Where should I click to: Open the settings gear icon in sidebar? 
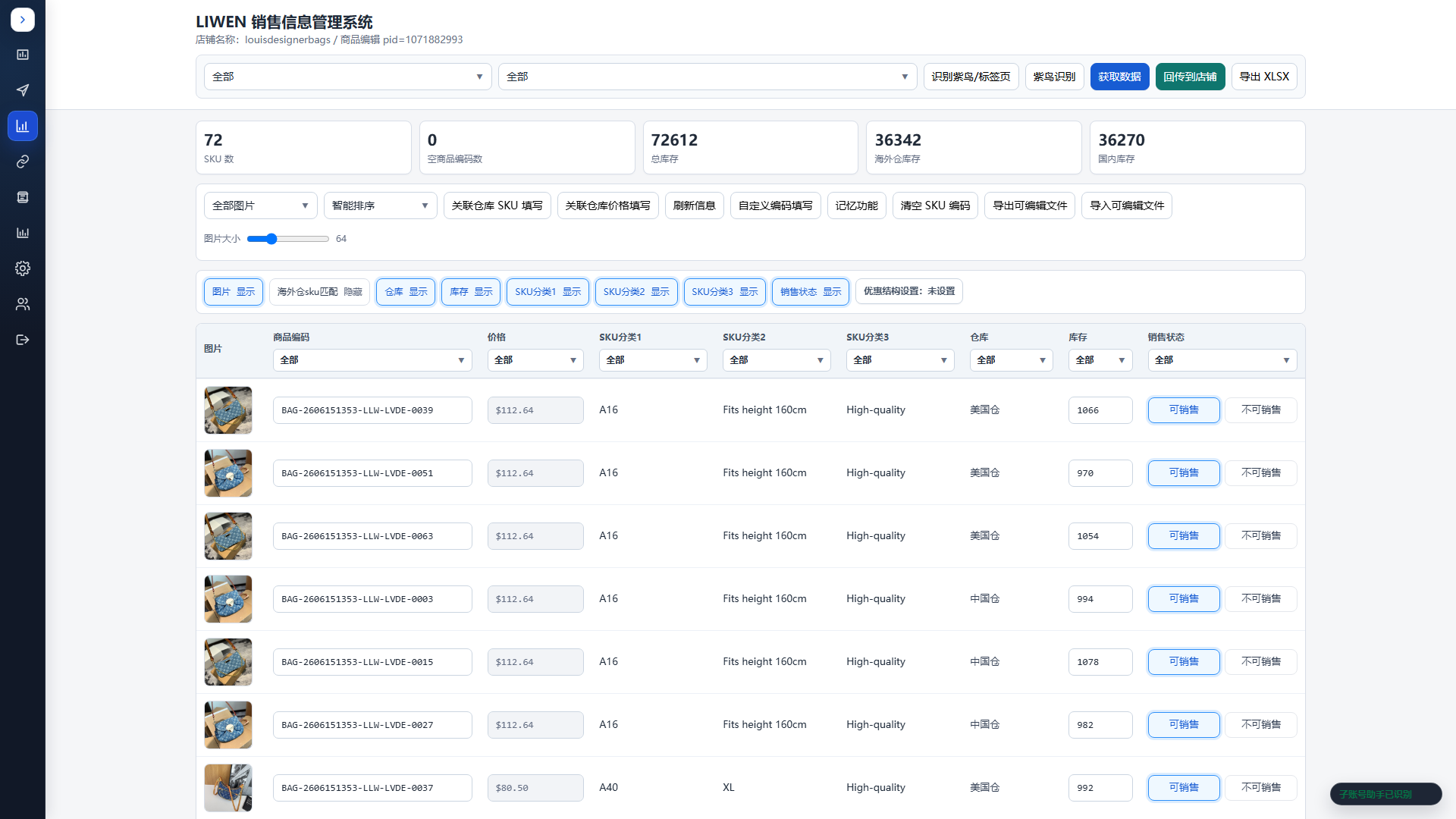coord(23,268)
